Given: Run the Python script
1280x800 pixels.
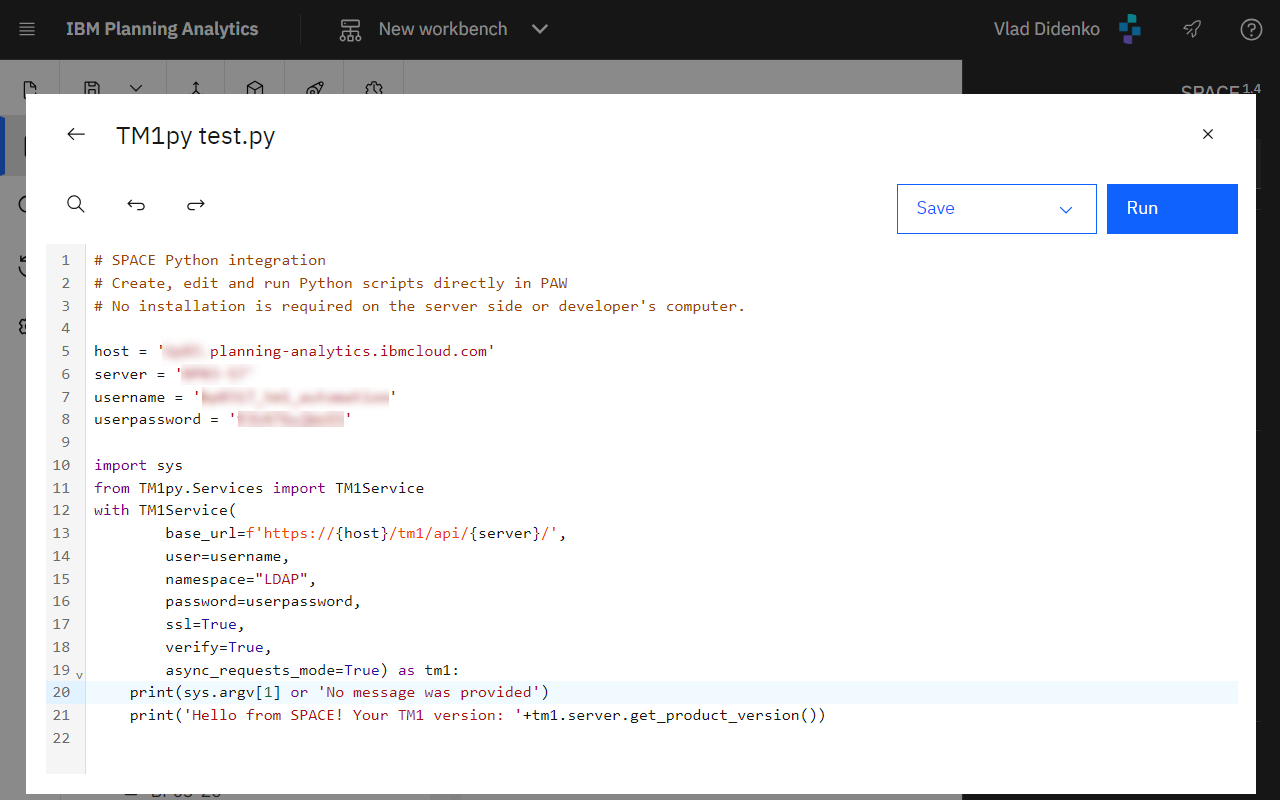Looking at the screenshot, I should click(x=1172, y=209).
